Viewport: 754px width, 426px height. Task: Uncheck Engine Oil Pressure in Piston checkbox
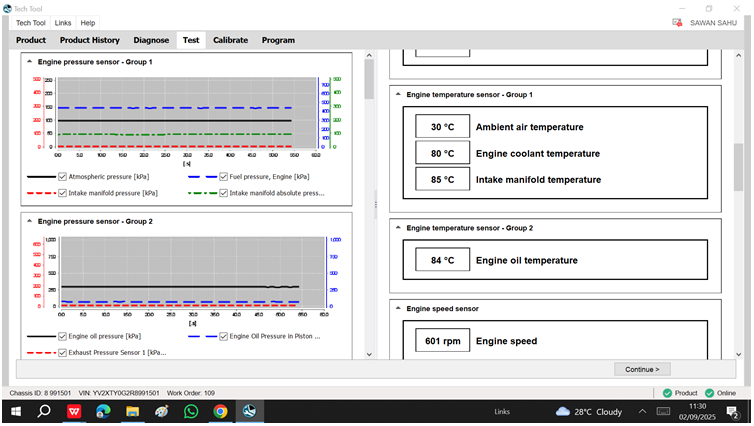point(224,337)
